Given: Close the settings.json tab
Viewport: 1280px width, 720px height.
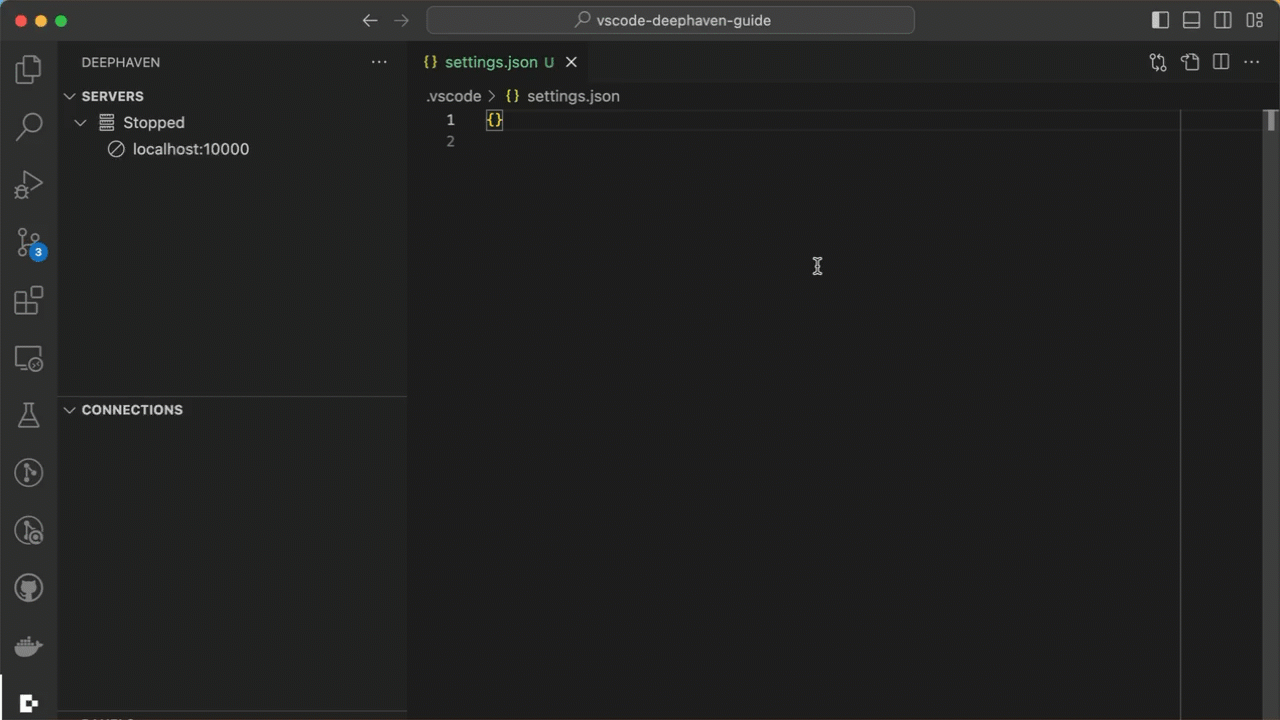Looking at the screenshot, I should point(572,62).
